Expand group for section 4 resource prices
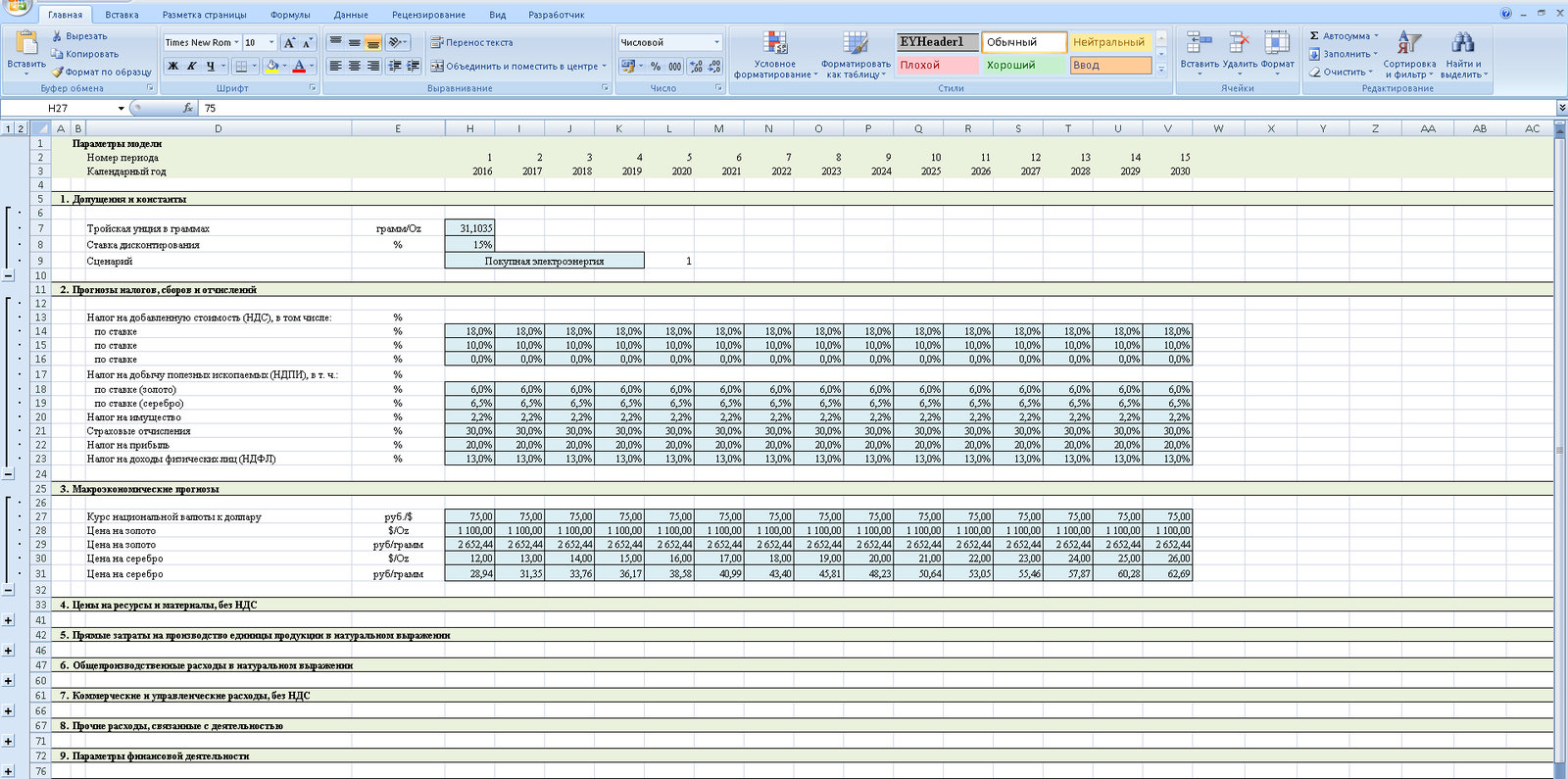The height and width of the screenshot is (779, 1568). [x=8, y=620]
